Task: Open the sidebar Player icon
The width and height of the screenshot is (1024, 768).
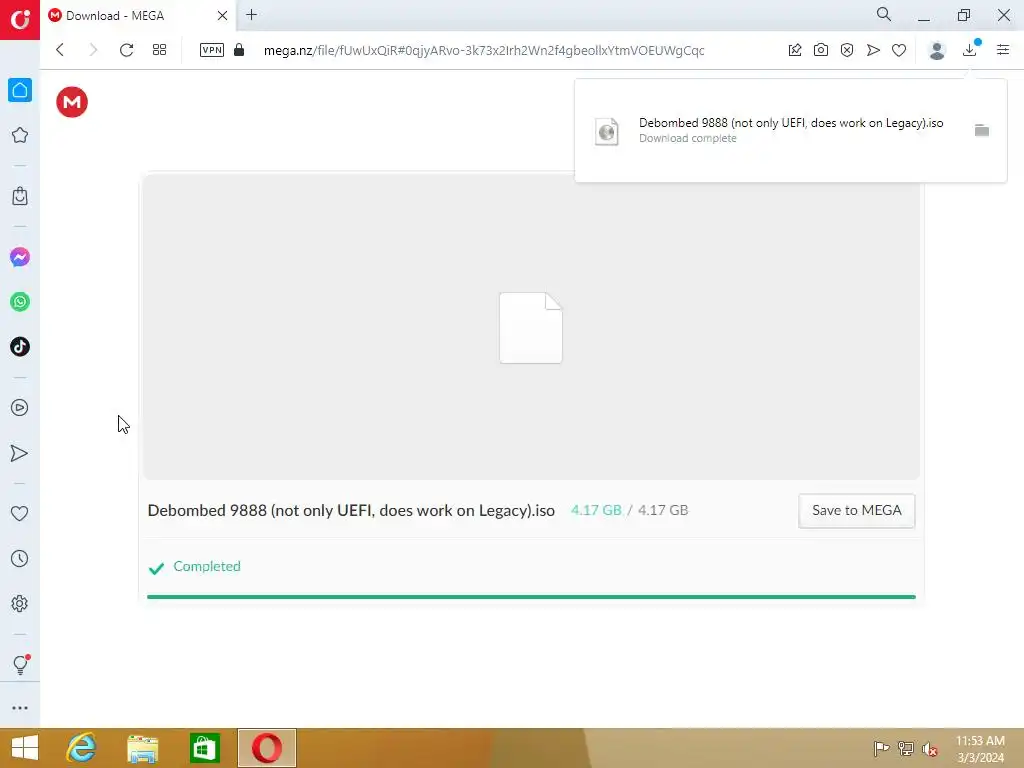Action: pos(20,408)
